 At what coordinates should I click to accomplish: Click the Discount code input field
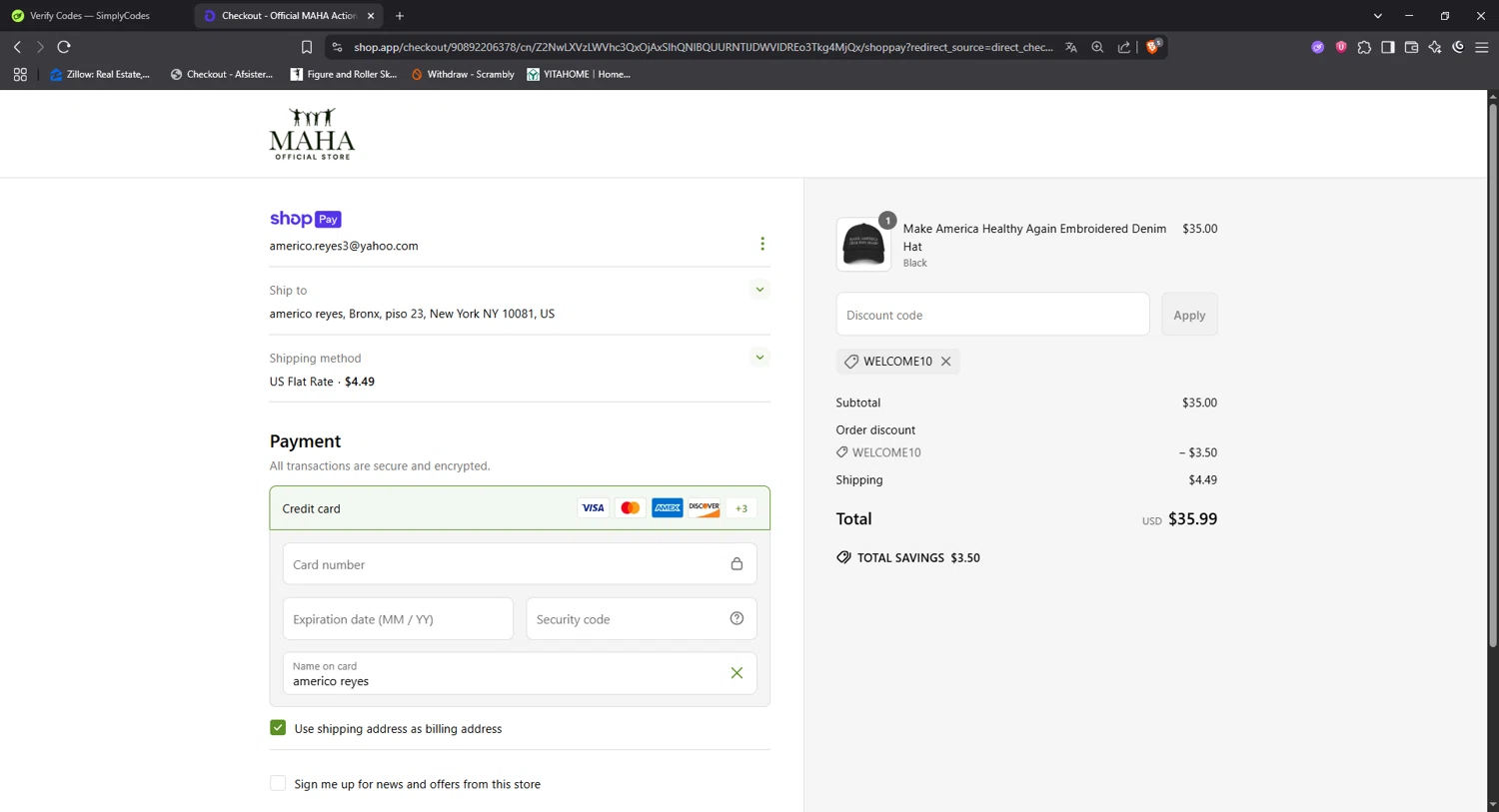[992, 315]
